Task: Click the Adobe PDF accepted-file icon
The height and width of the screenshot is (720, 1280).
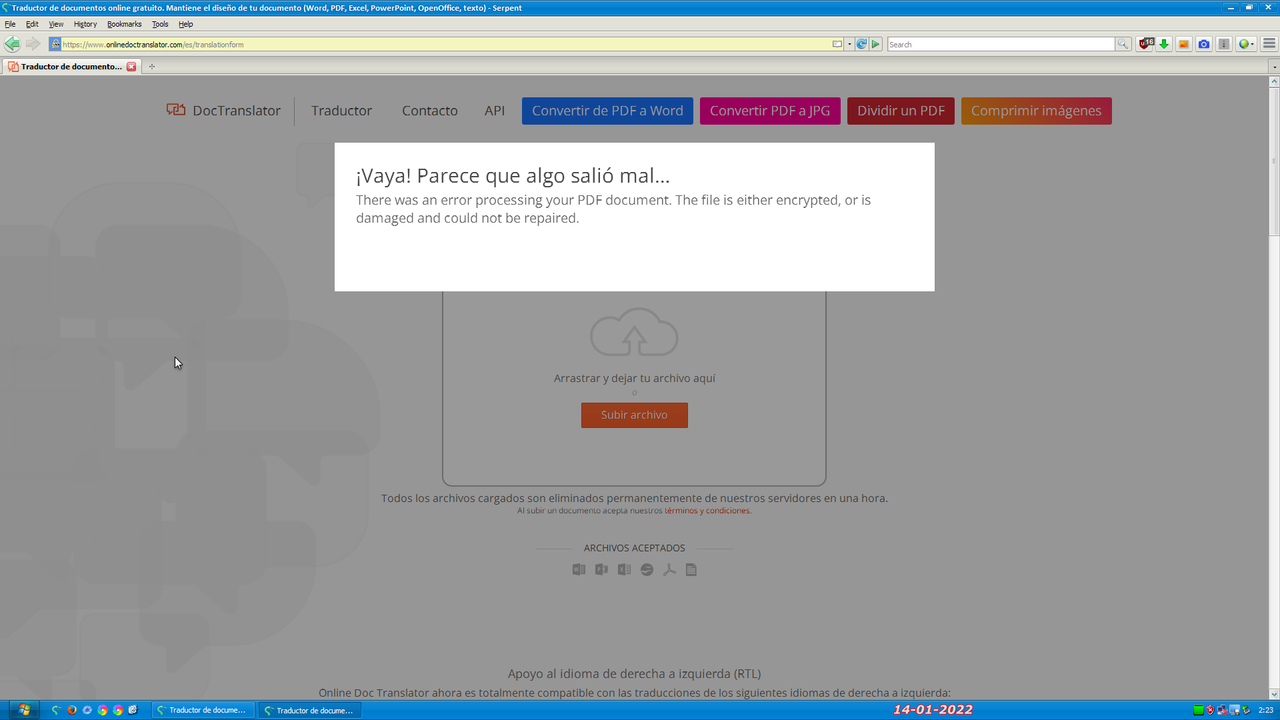Action: (x=669, y=569)
